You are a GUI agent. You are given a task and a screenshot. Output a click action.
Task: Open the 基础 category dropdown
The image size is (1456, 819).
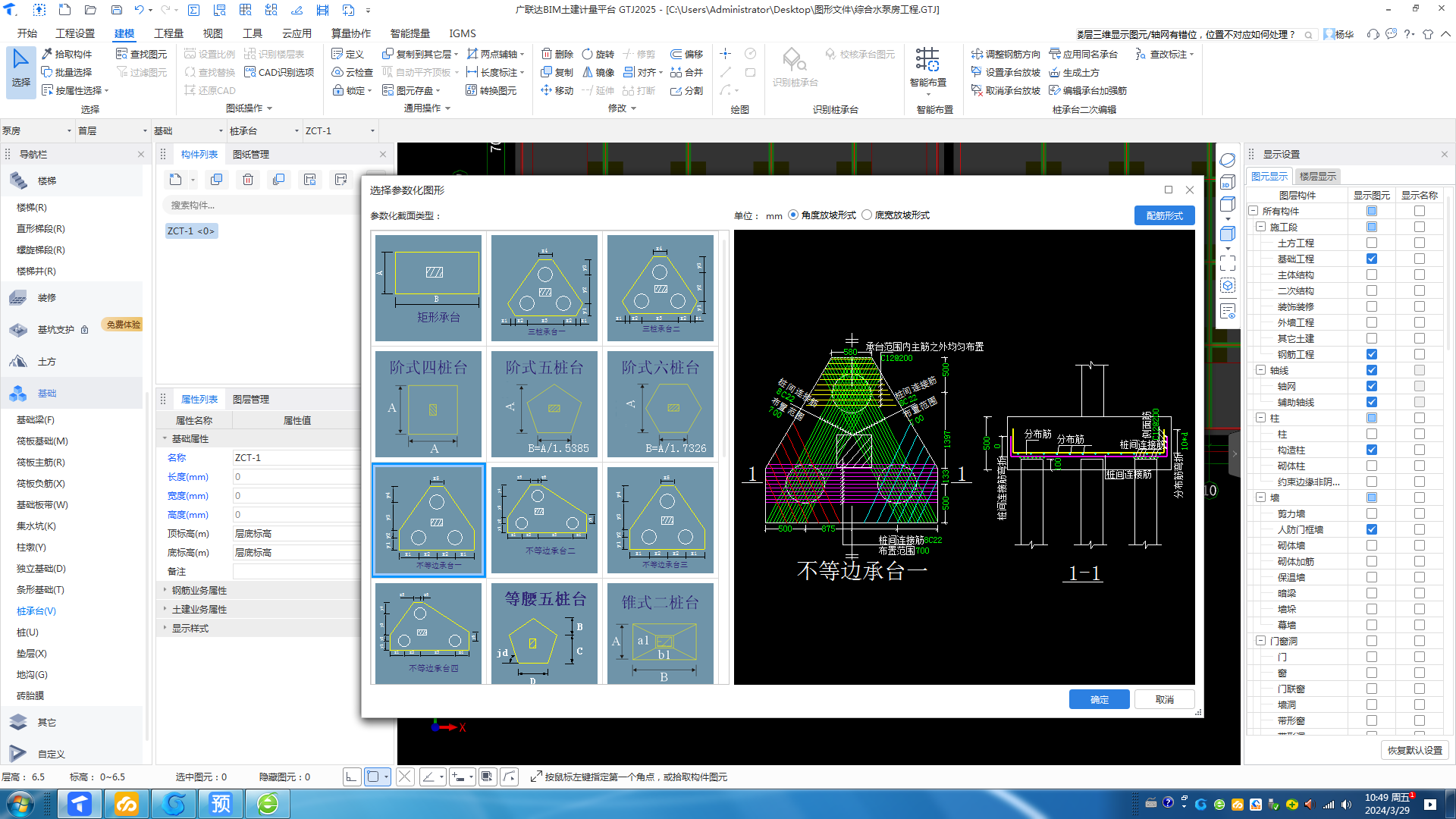click(188, 130)
